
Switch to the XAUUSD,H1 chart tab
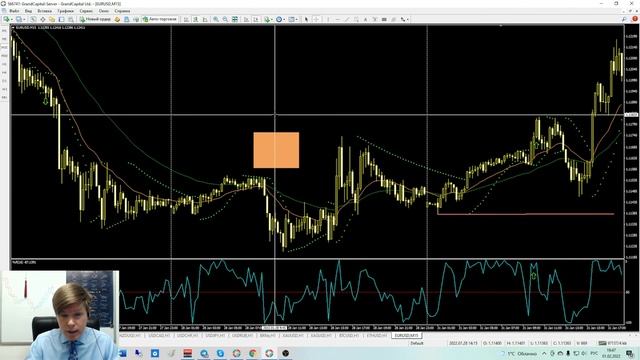pos(293,336)
